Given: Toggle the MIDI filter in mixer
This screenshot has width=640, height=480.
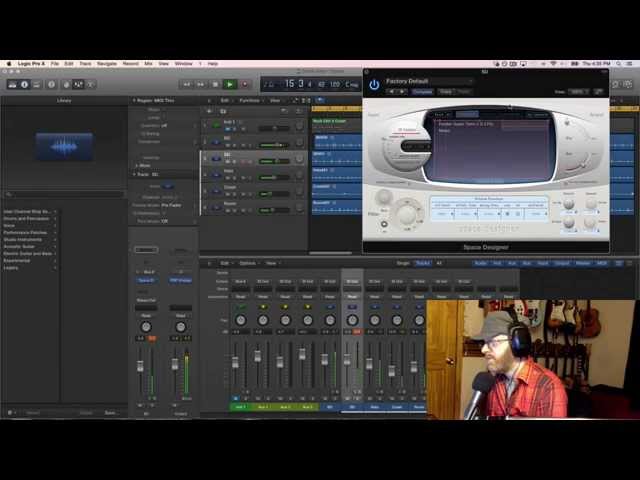Looking at the screenshot, I should click(x=602, y=263).
